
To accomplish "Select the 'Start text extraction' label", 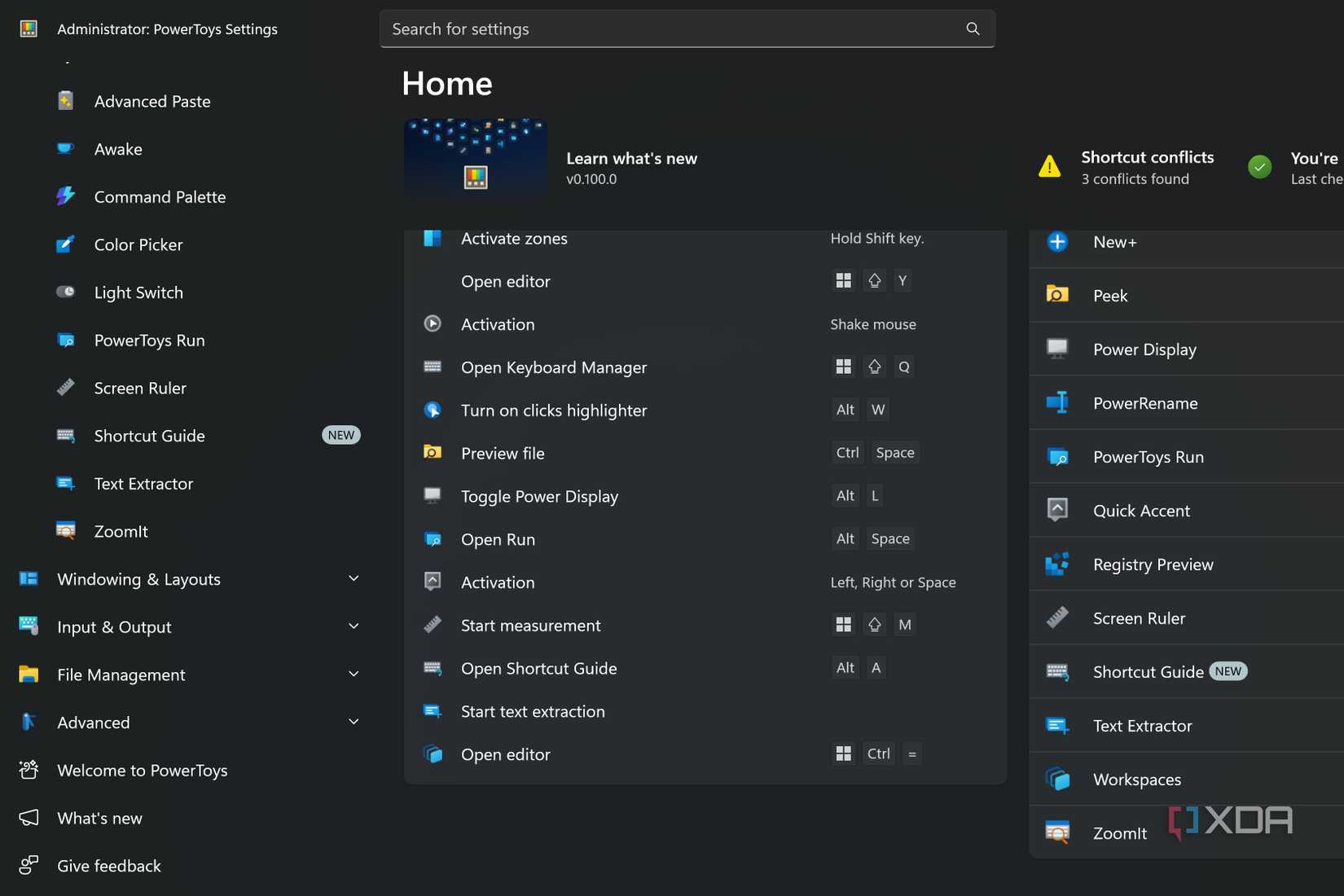I will coord(533,711).
